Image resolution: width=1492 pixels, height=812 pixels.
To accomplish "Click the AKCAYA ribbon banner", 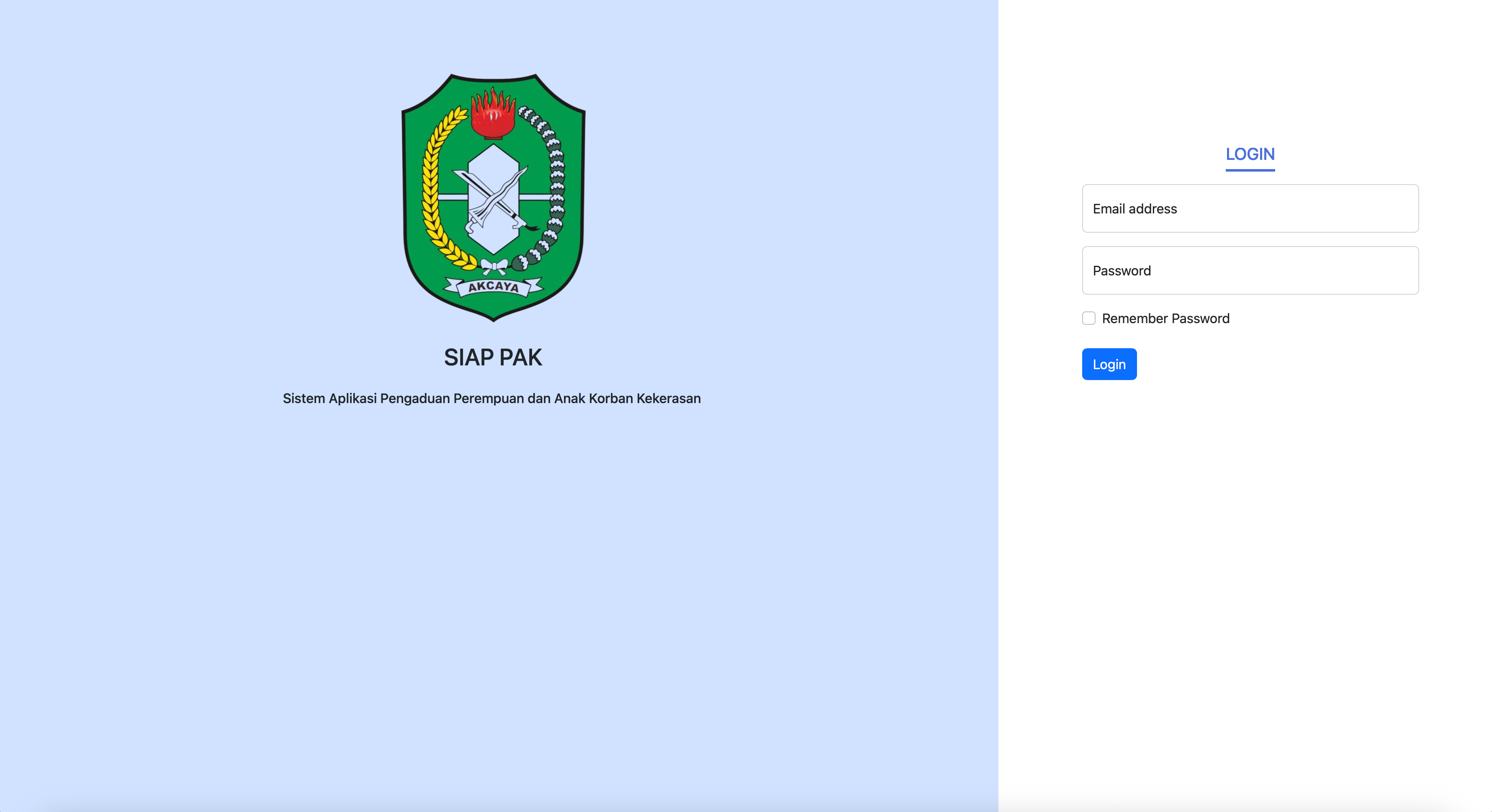I will coord(494,286).
